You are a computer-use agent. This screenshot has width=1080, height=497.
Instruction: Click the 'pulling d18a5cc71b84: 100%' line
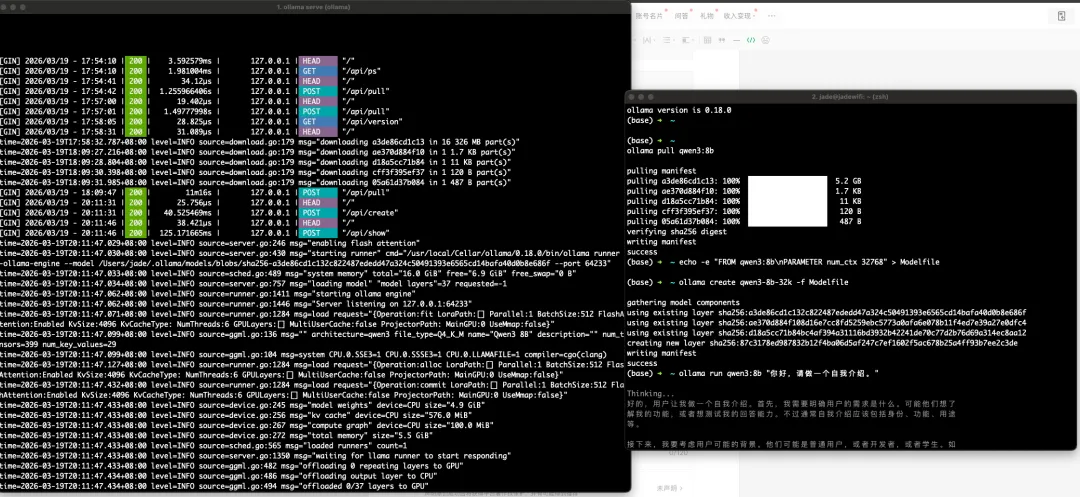683,202
